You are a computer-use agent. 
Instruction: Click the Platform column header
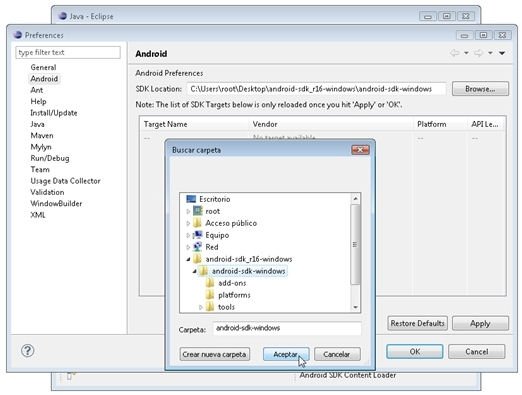pyautogui.click(x=440, y=124)
